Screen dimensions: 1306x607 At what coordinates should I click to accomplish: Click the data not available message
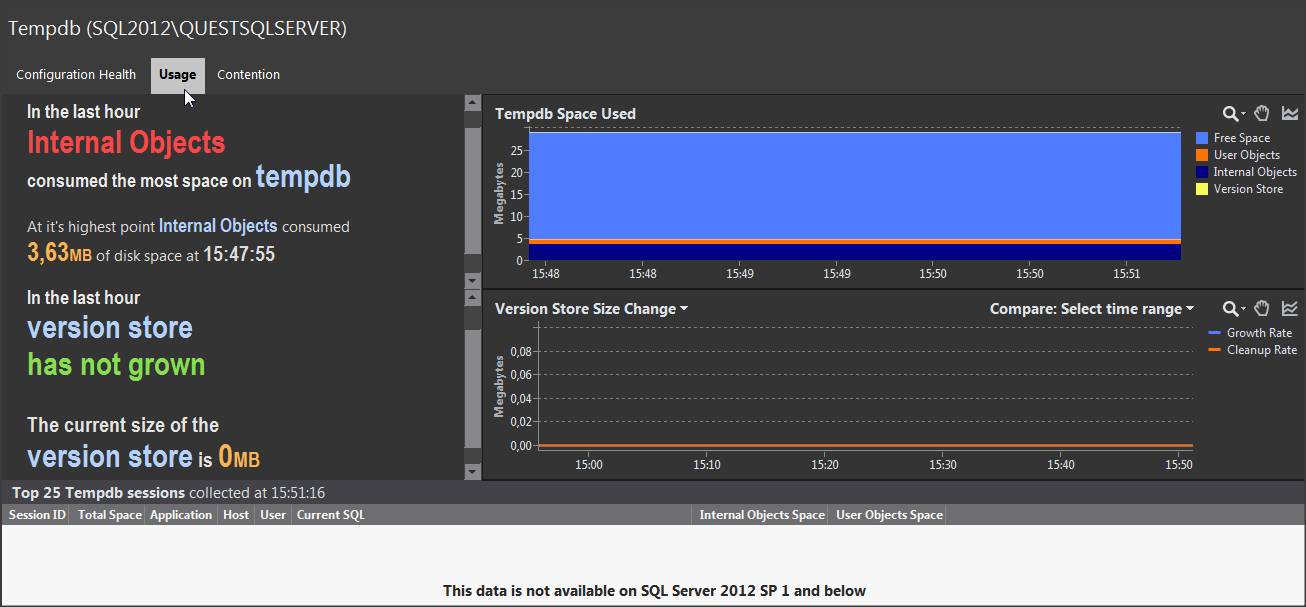click(x=654, y=591)
